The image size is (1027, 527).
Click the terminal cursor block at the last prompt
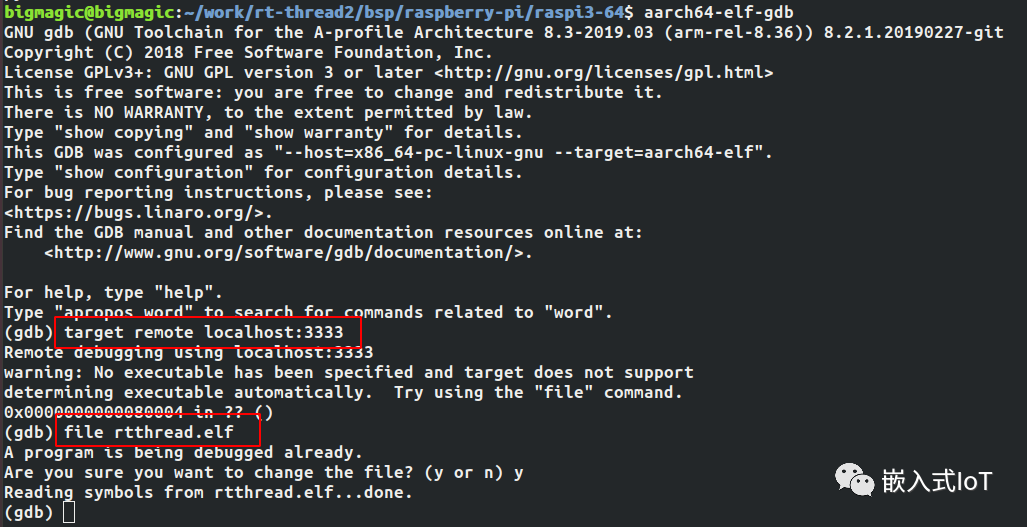[69, 512]
